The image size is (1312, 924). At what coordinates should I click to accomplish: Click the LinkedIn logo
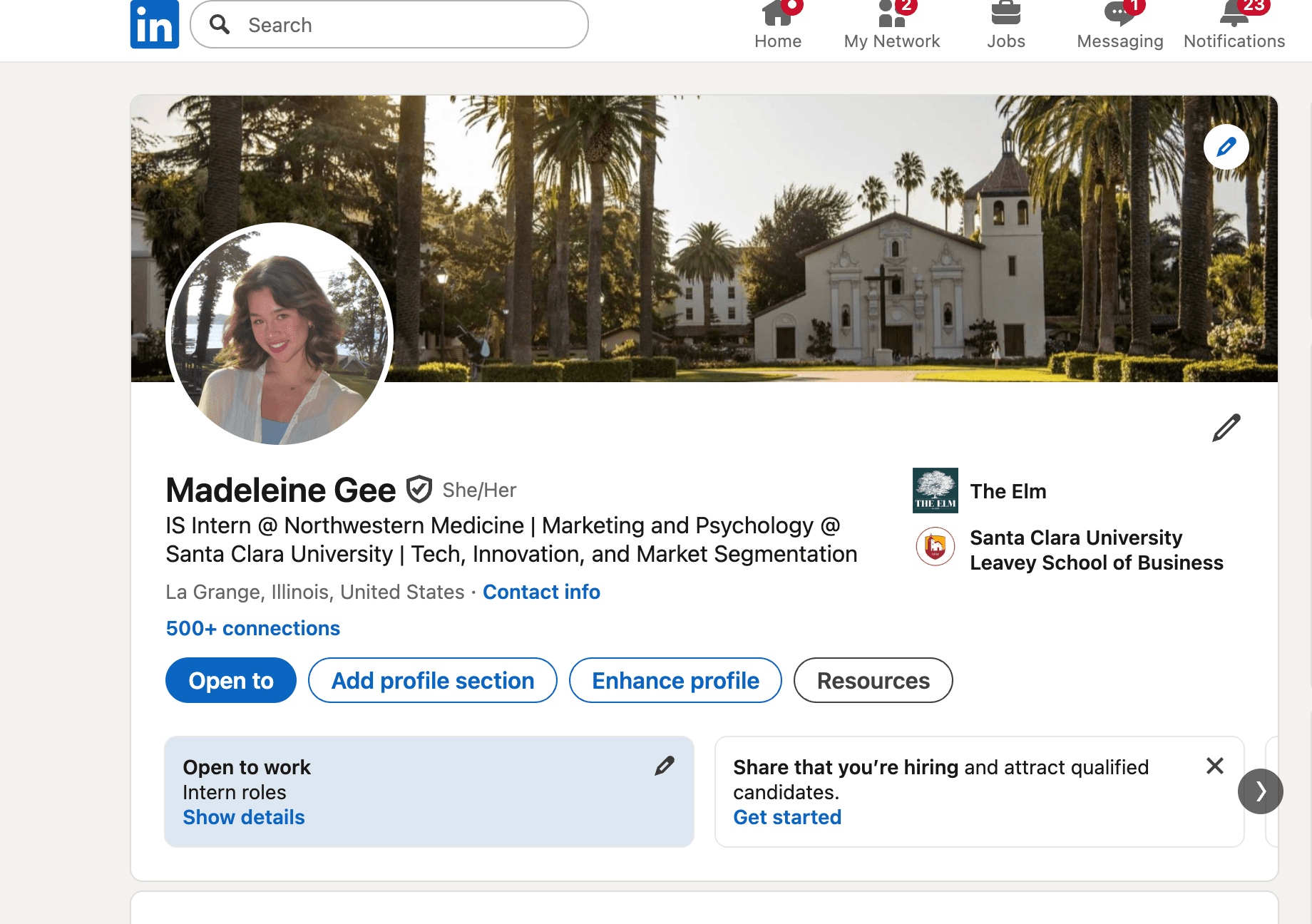click(154, 24)
